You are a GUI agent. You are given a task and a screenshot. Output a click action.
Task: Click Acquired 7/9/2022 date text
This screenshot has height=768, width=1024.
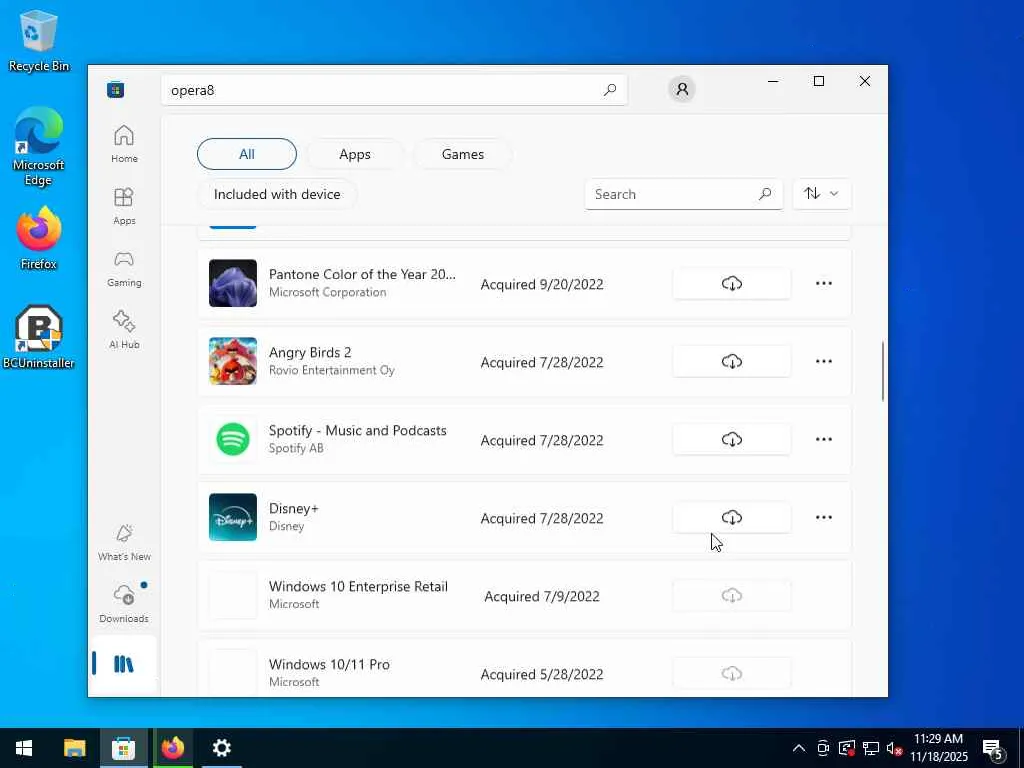pos(542,596)
